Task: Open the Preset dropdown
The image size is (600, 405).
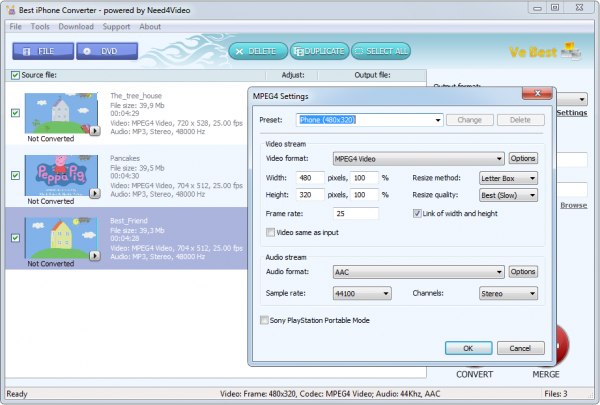Action: click(437, 120)
